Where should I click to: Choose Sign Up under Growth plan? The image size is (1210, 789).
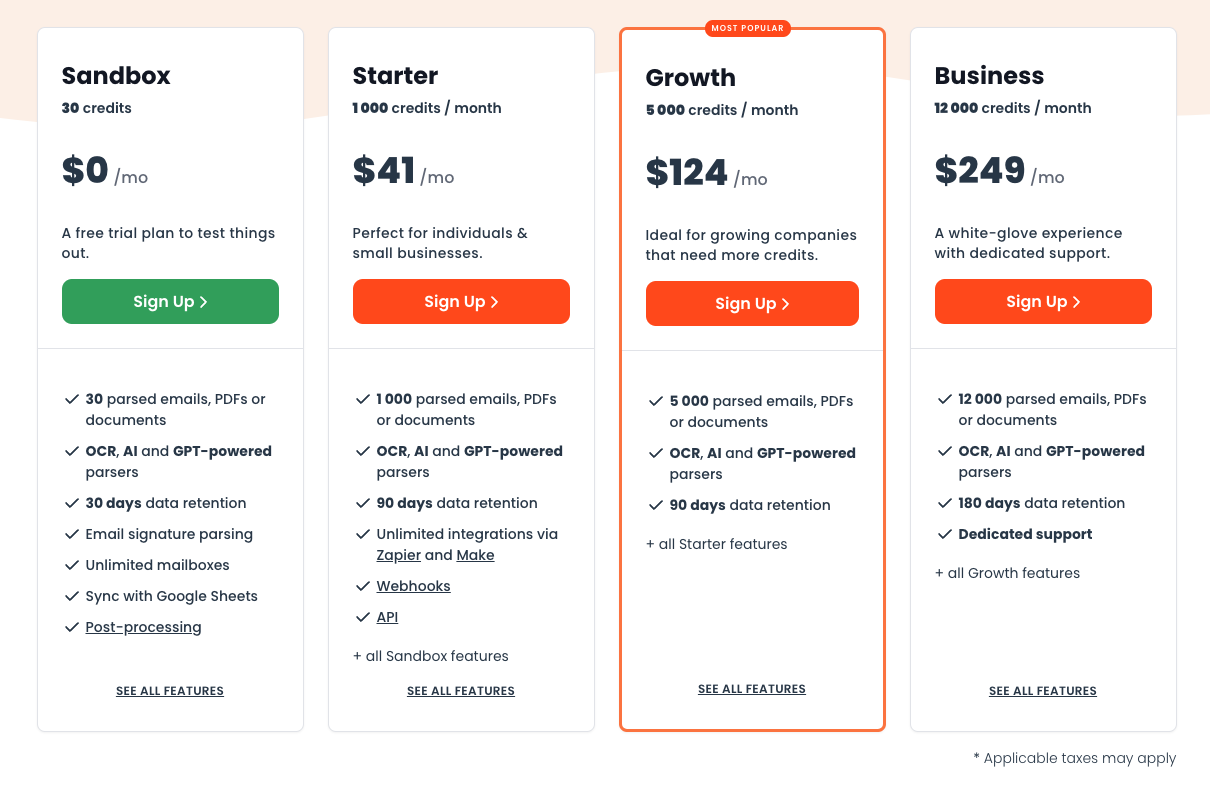752,304
